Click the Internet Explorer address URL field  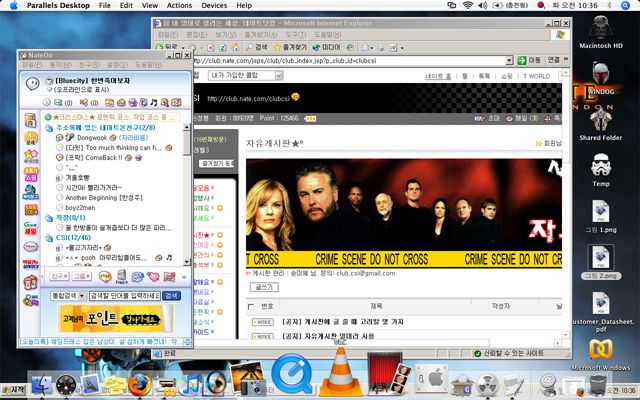click(x=349, y=60)
